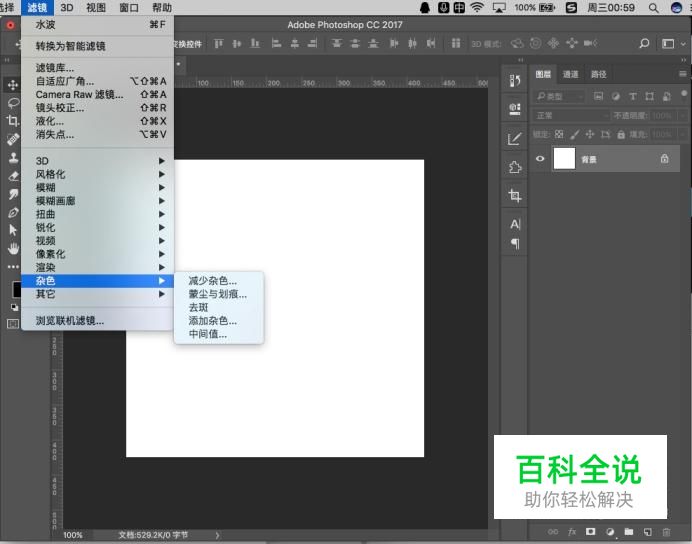Click align top edges icon
692x544 pixels.
218,43
